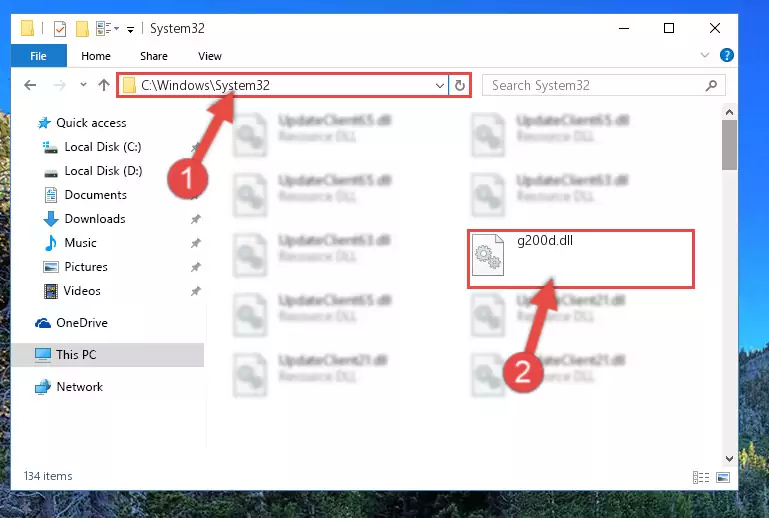The width and height of the screenshot is (769, 518).
Task: Click the This PC monitor icon
Action: click(43, 355)
